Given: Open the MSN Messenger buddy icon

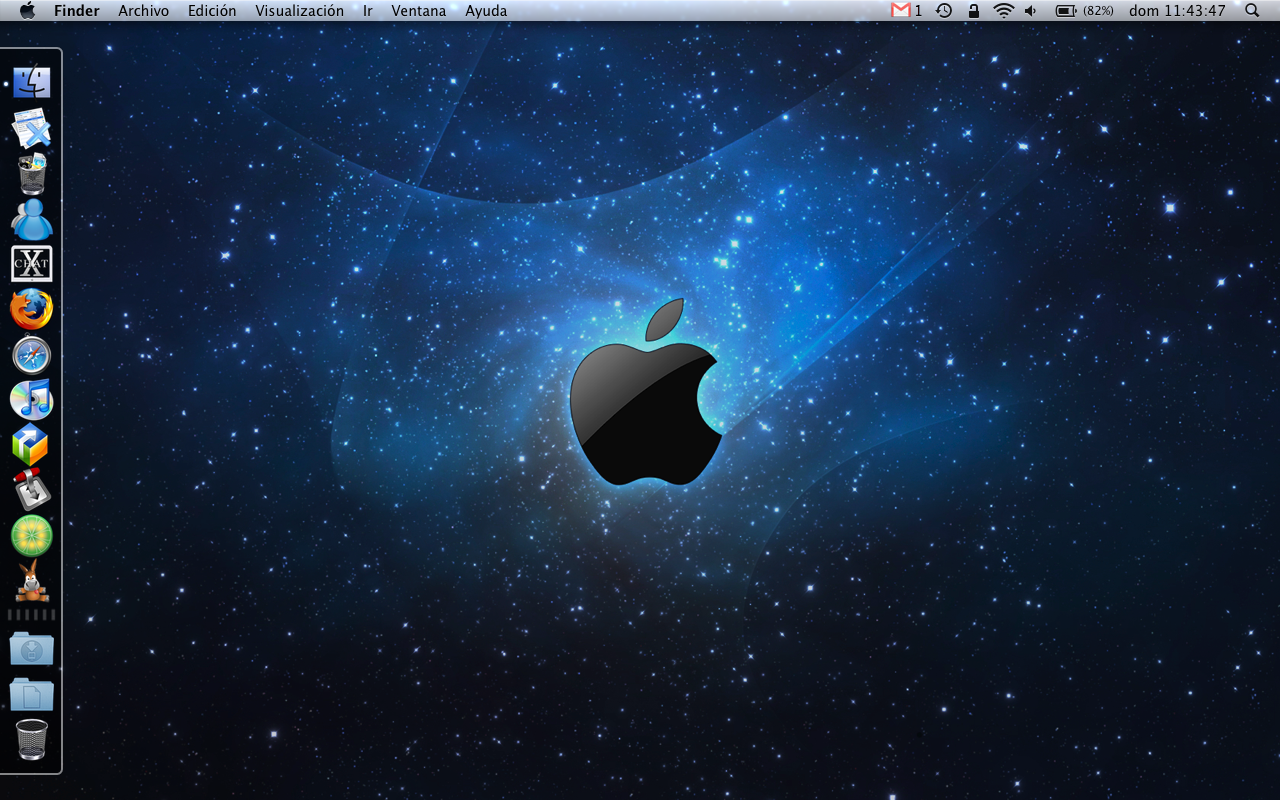Looking at the screenshot, I should [32, 219].
